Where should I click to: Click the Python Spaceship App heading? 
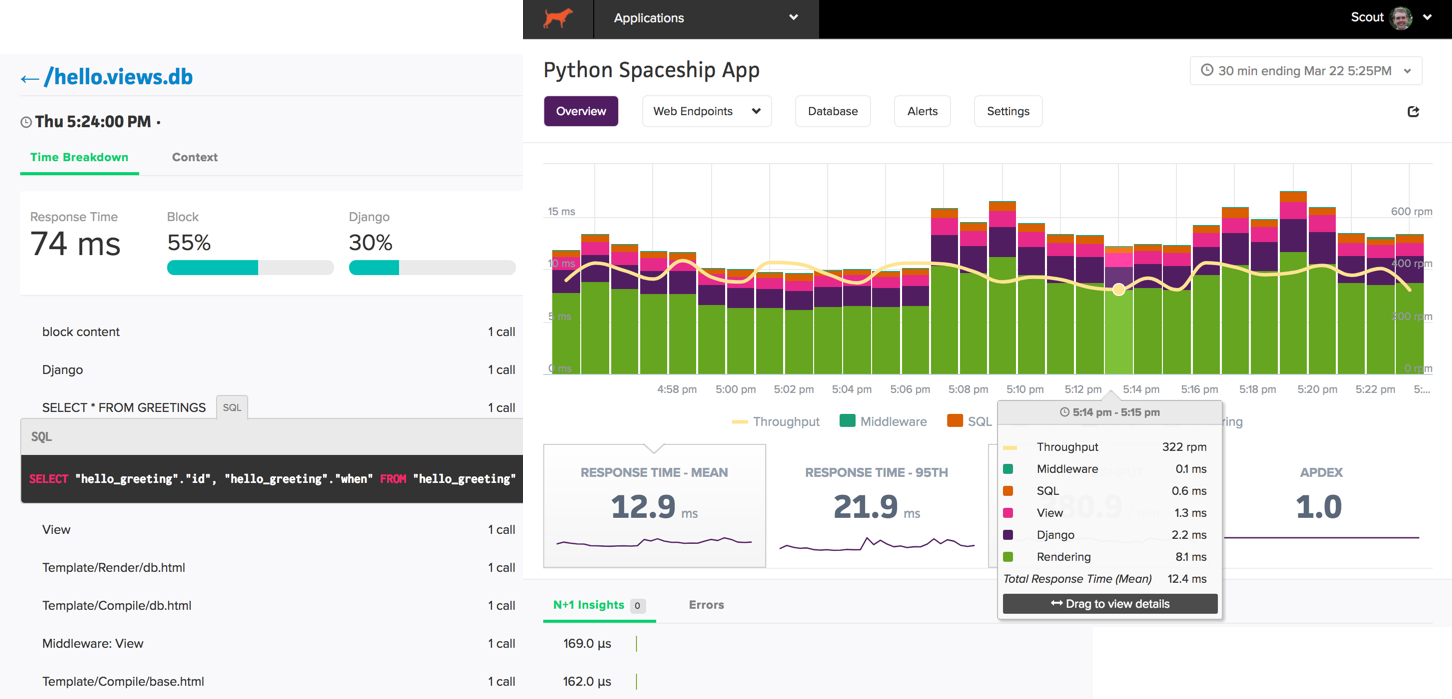coord(651,70)
